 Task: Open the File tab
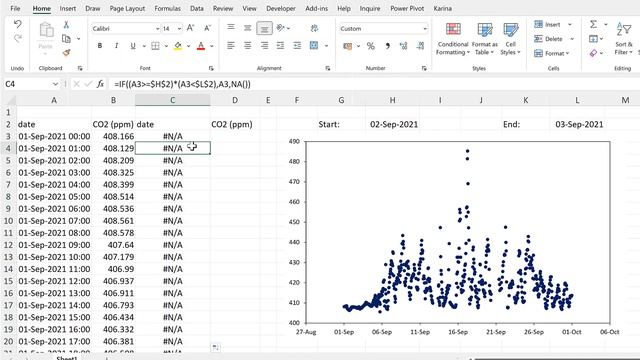15,8
